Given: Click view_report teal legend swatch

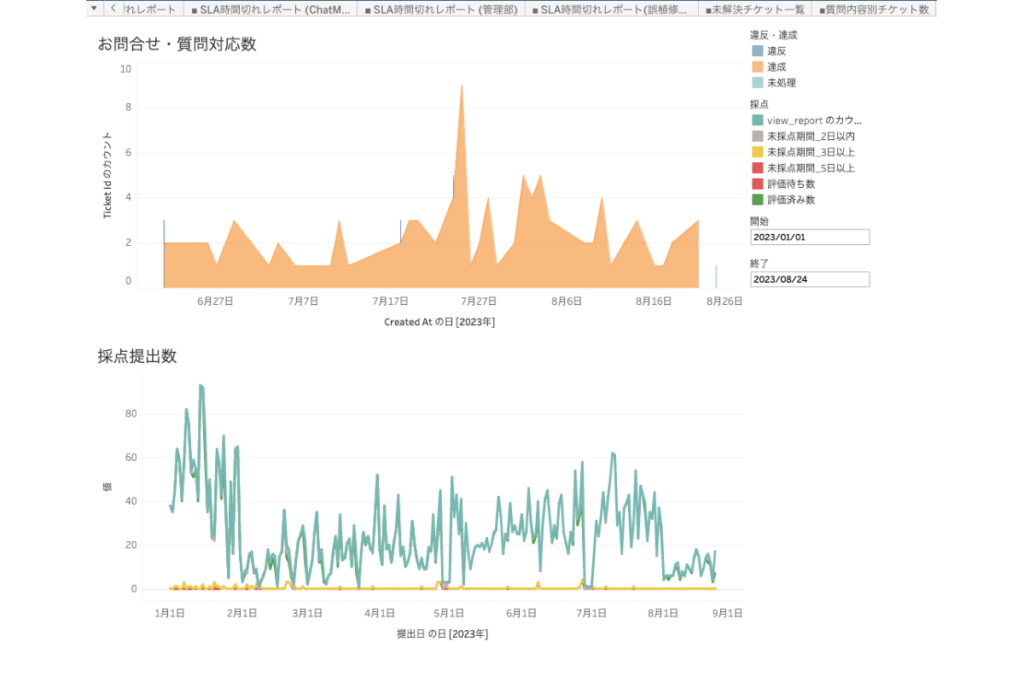Looking at the screenshot, I should 757,120.
